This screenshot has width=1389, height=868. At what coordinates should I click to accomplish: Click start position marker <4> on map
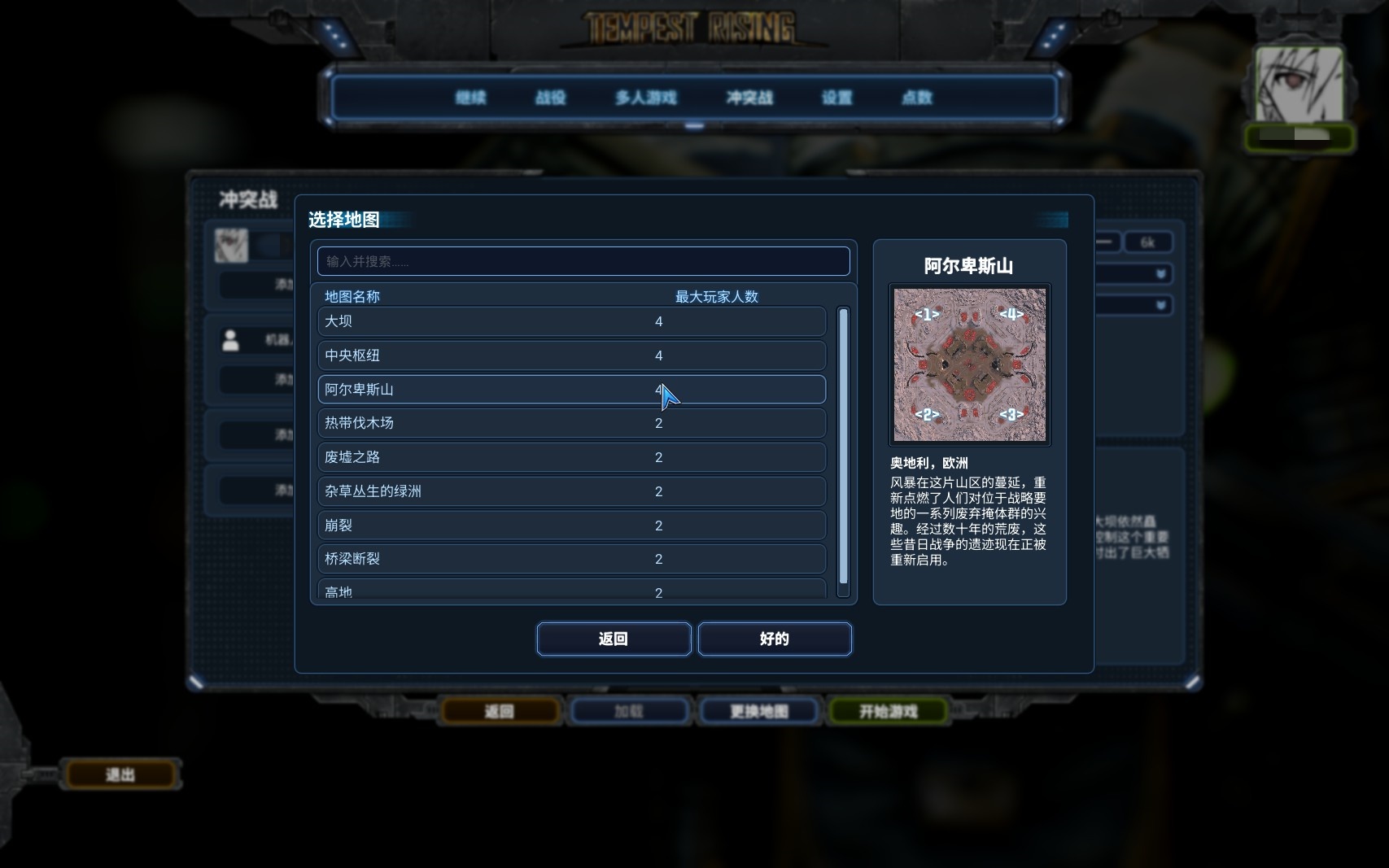(x=1011, y=313)
